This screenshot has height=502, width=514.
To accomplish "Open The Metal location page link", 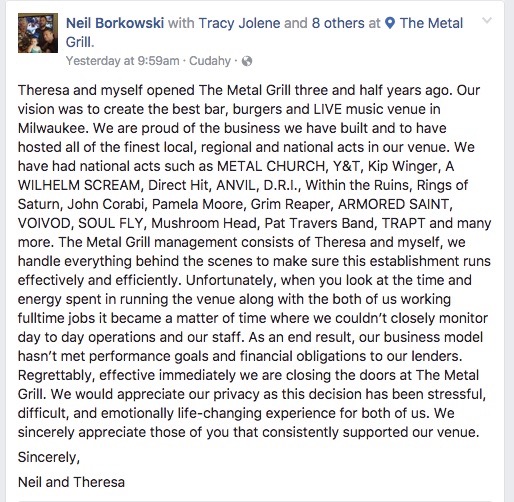I will 431,23.
